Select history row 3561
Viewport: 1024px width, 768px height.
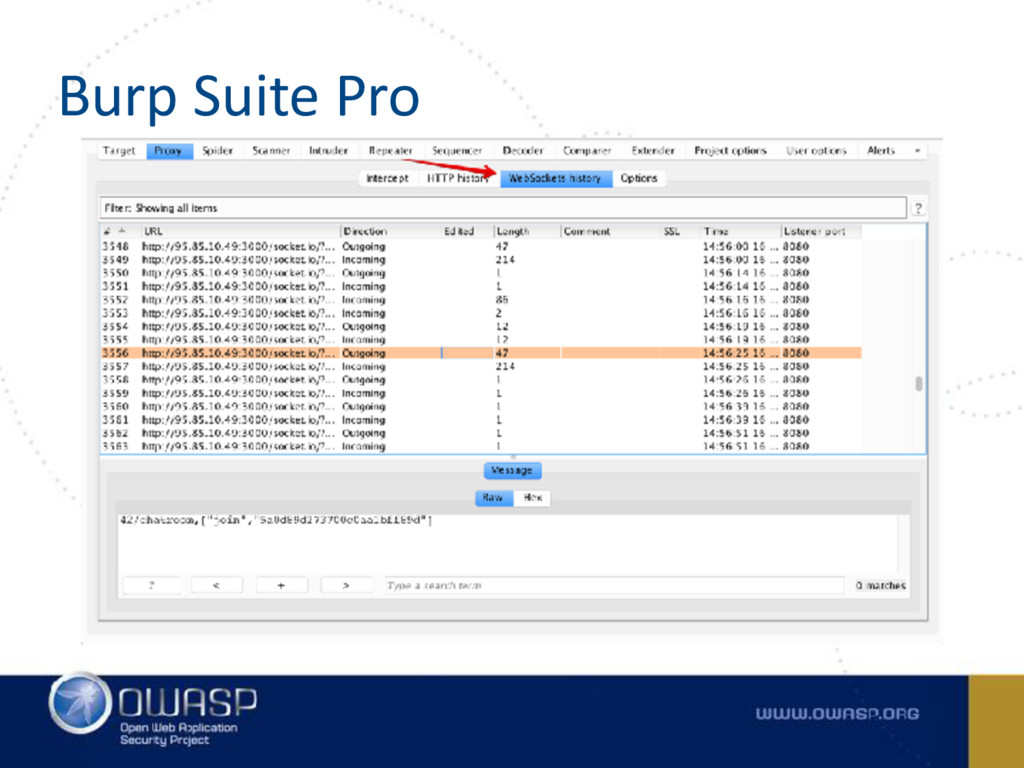pos(481,420)
